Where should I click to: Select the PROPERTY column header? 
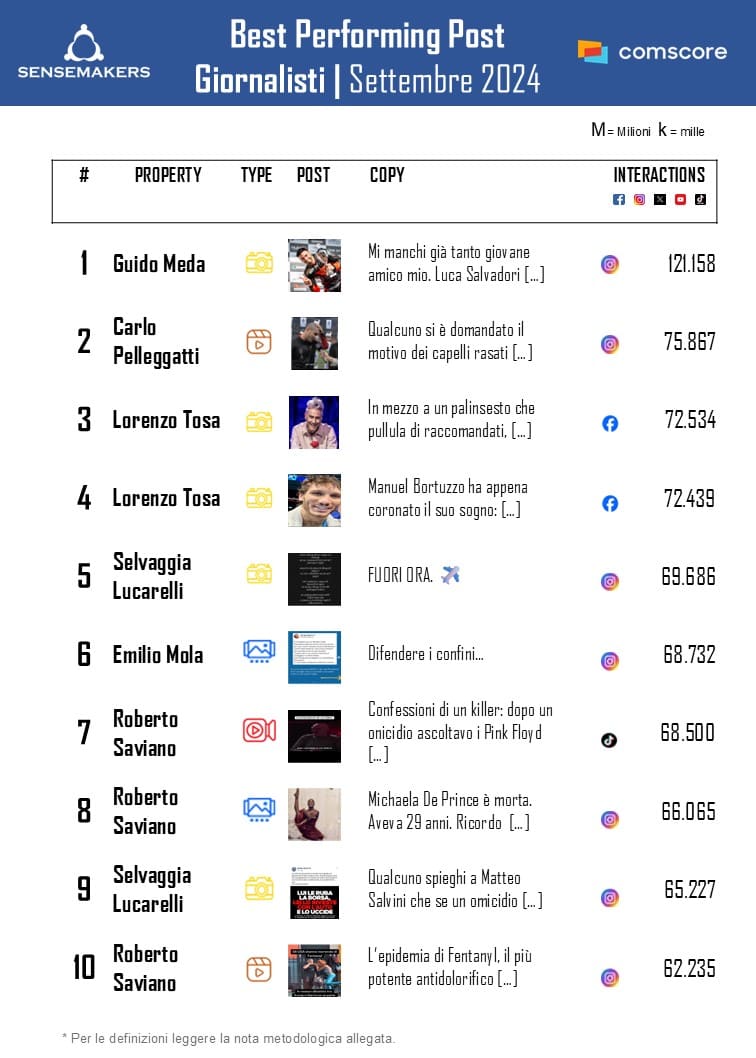click(x=168, y=175)
